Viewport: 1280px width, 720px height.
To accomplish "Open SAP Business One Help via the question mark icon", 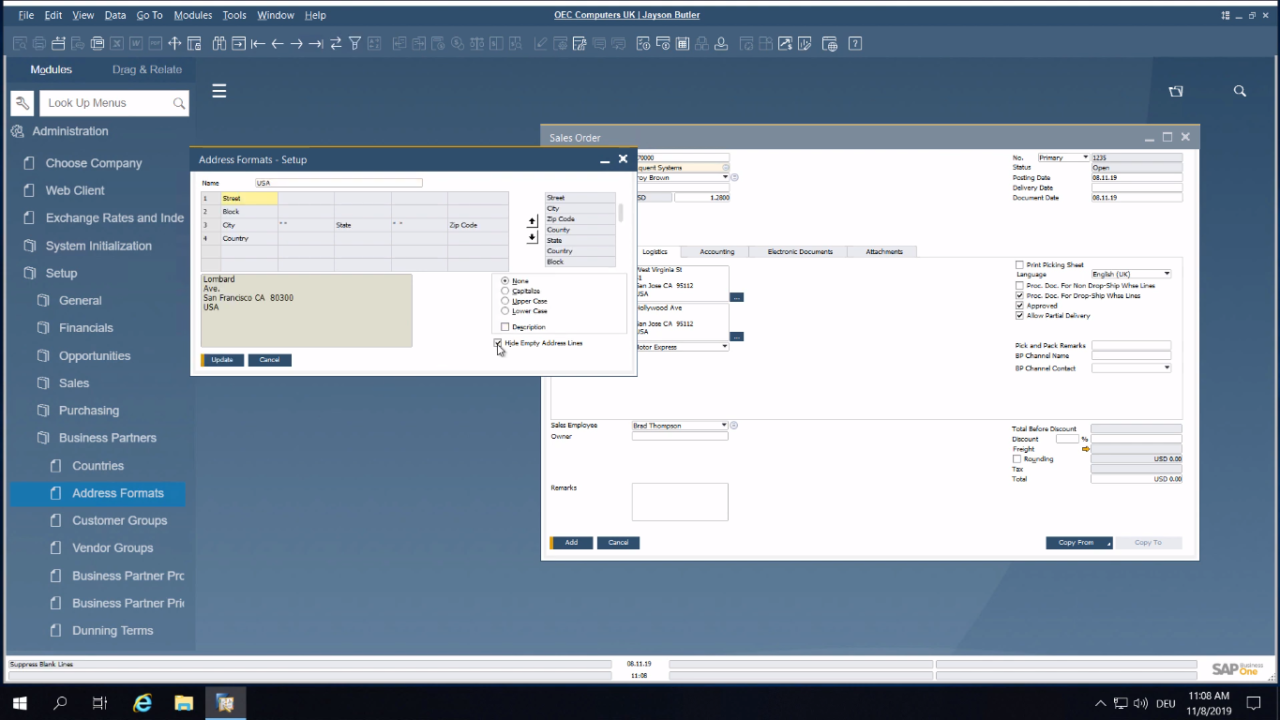I will point(854,42).
